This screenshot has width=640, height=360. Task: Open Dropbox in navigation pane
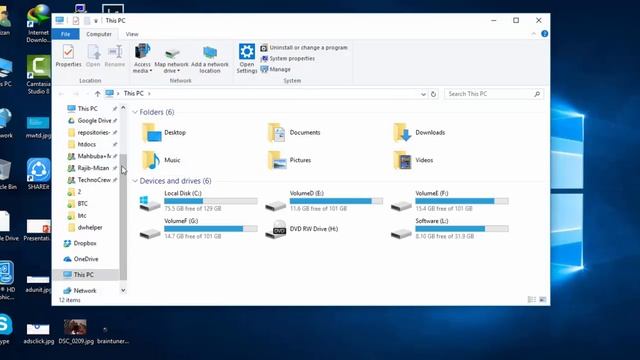(84, 243)
